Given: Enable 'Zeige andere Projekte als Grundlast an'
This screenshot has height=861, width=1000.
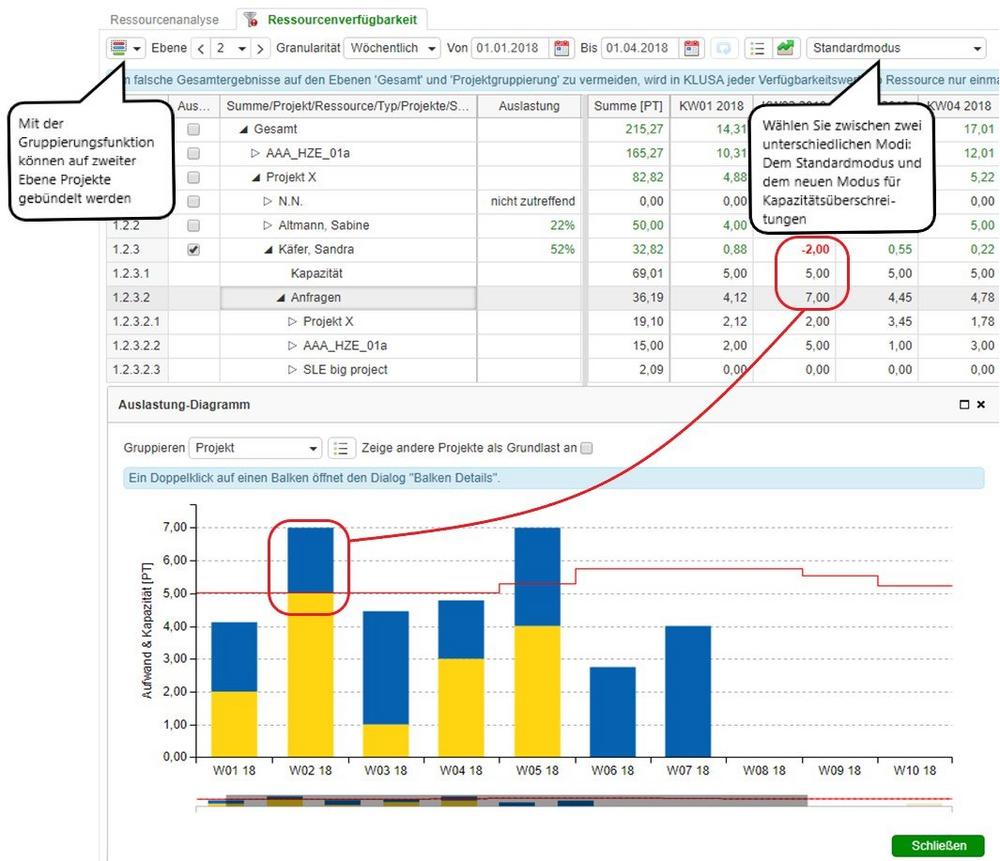Looking at the screenshot, I should tap(587, 448).
